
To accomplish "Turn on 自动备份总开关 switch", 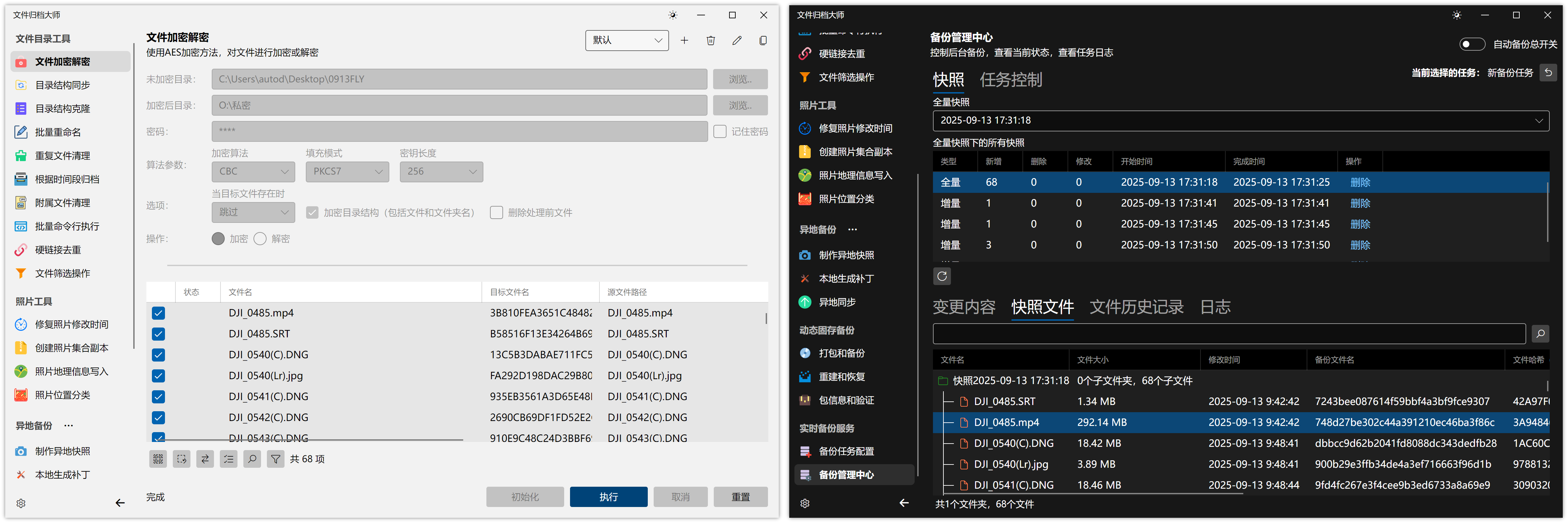I will tap(1472, 44).
